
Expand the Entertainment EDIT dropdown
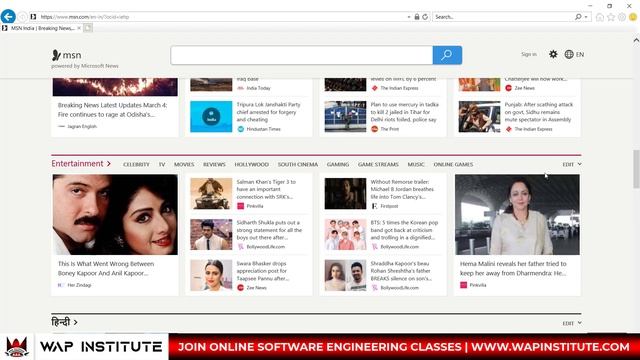click(572, 164)
